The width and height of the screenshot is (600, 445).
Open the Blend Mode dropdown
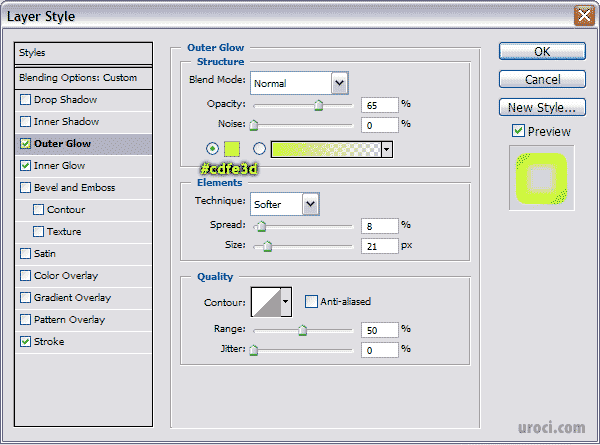coord(299,83)
